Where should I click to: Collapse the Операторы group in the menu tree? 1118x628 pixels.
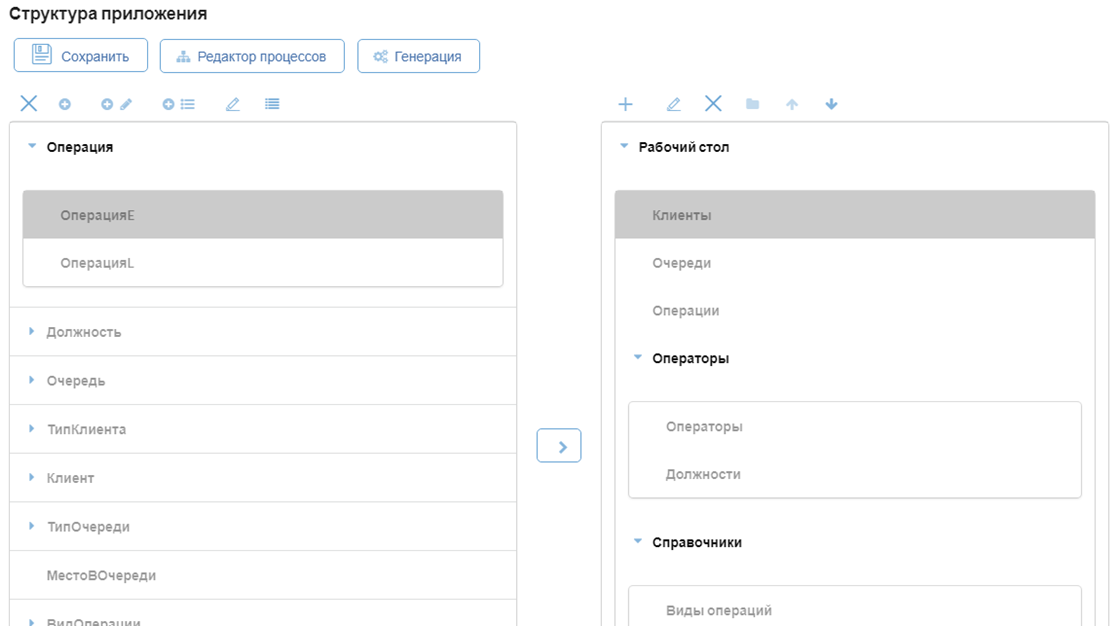tap(638, 357)
